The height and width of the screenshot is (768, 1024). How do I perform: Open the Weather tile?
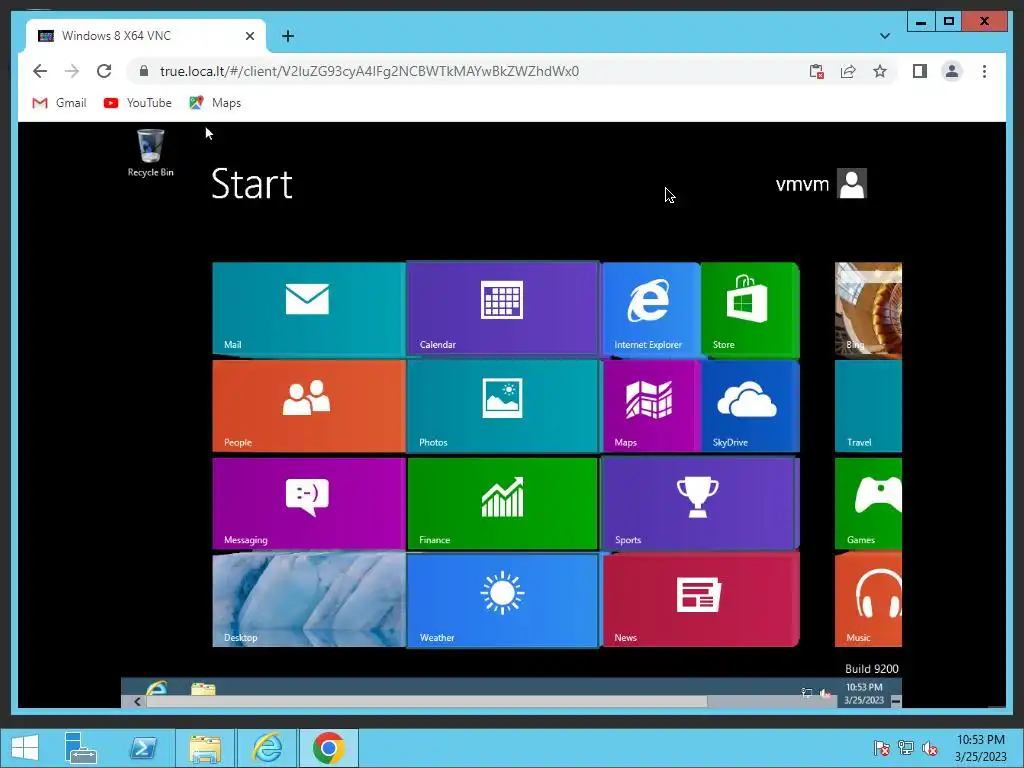point(502,601)
